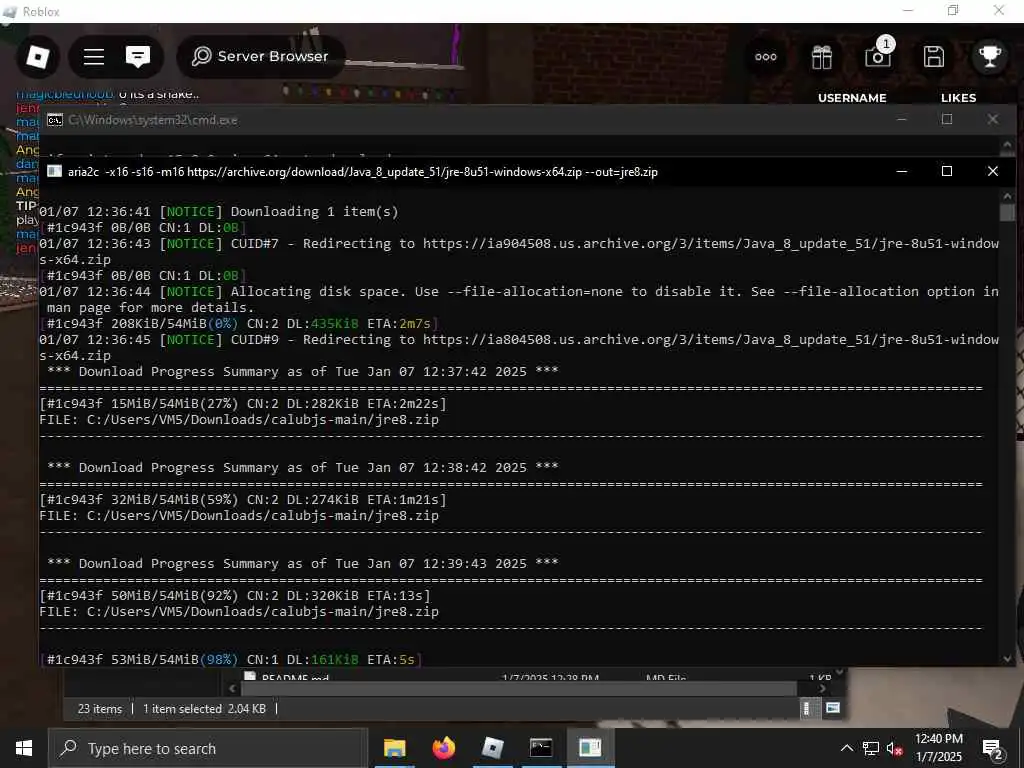Open the notification center icon

tap(993, 749)
